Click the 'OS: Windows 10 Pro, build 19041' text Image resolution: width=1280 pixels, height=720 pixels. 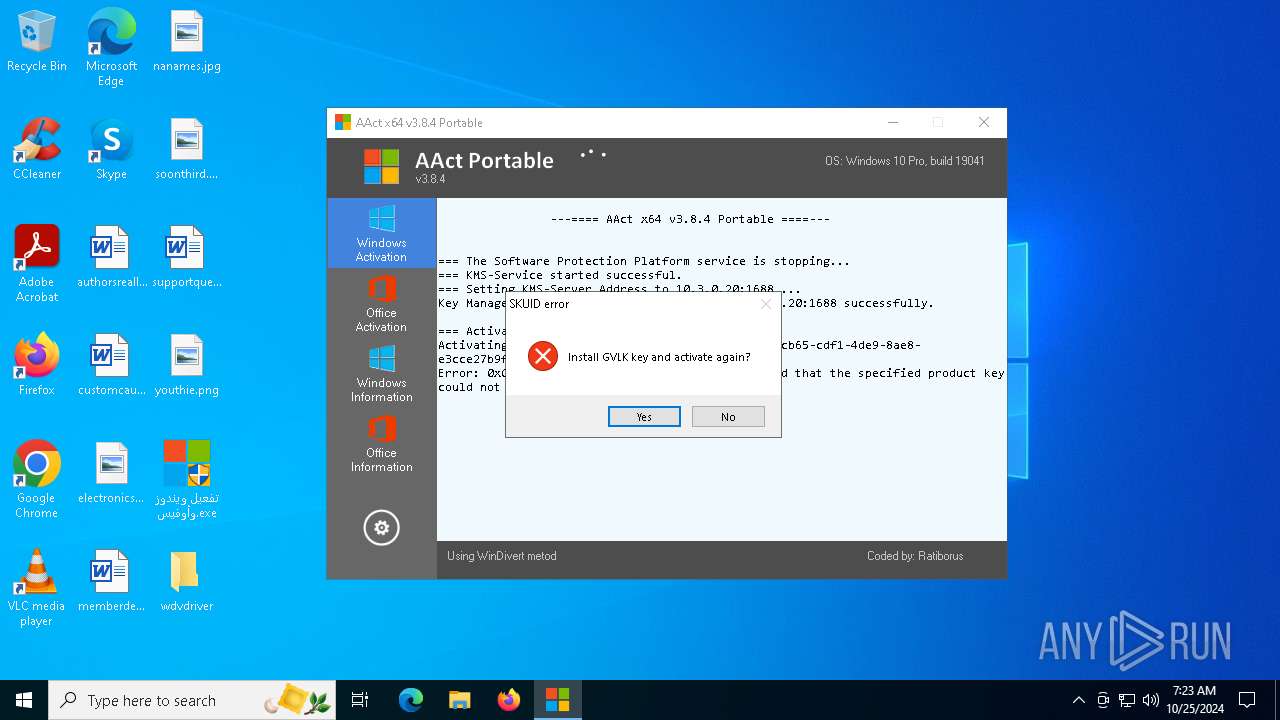pos(905,161)
